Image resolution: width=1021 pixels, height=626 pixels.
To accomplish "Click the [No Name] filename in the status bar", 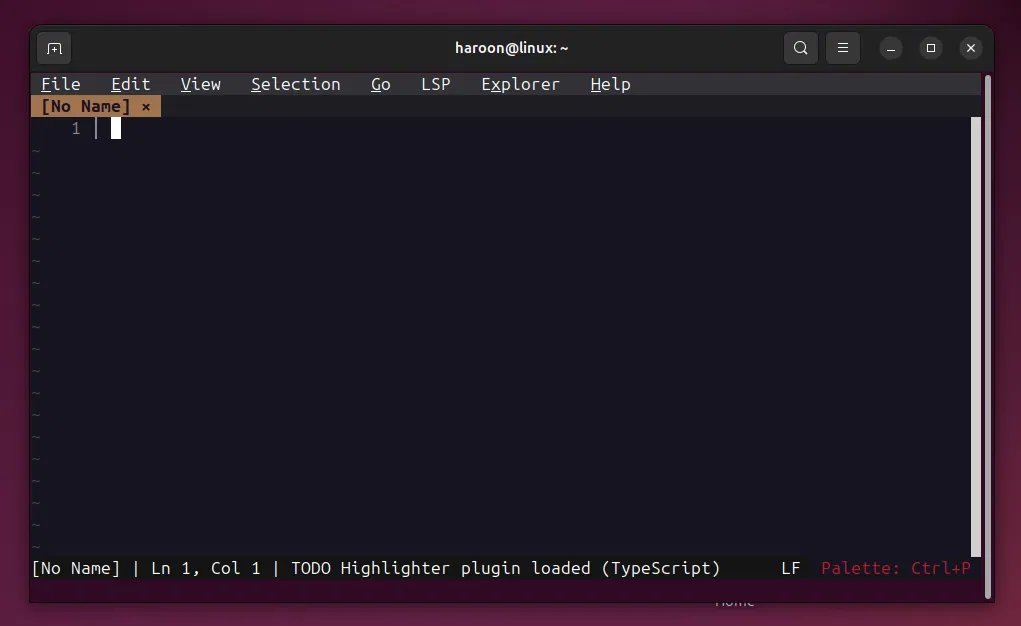I will [x=76, y=568].
